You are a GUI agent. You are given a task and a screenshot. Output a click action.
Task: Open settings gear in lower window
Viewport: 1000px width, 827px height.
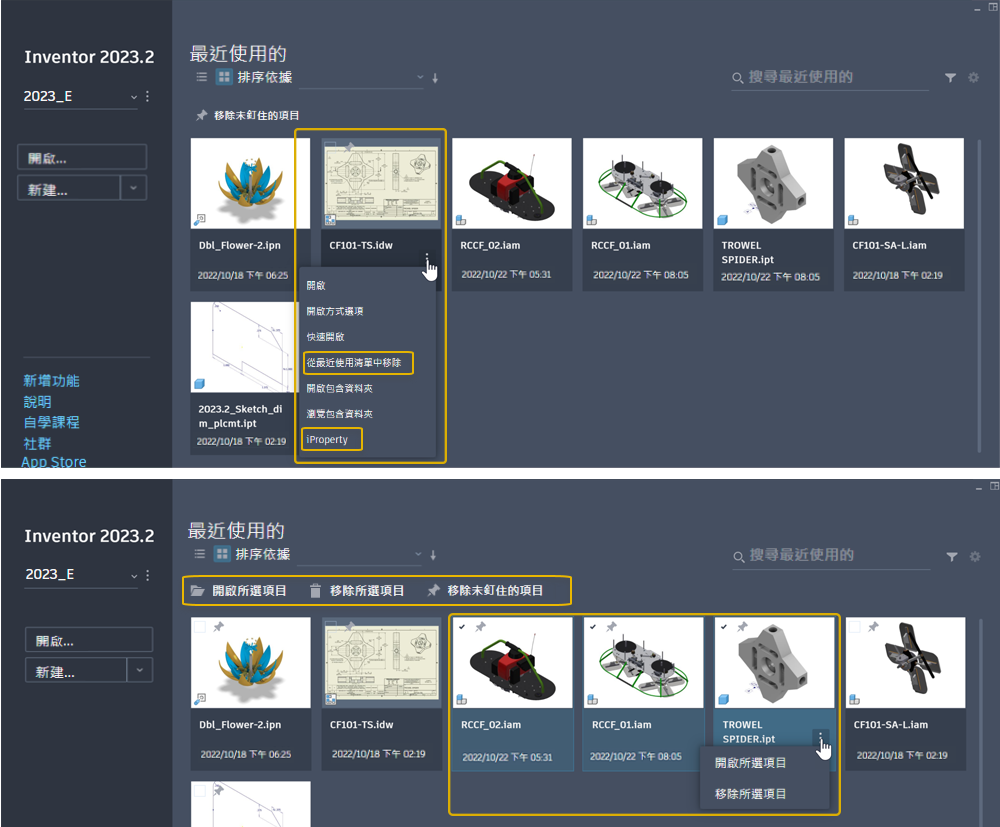974,556
